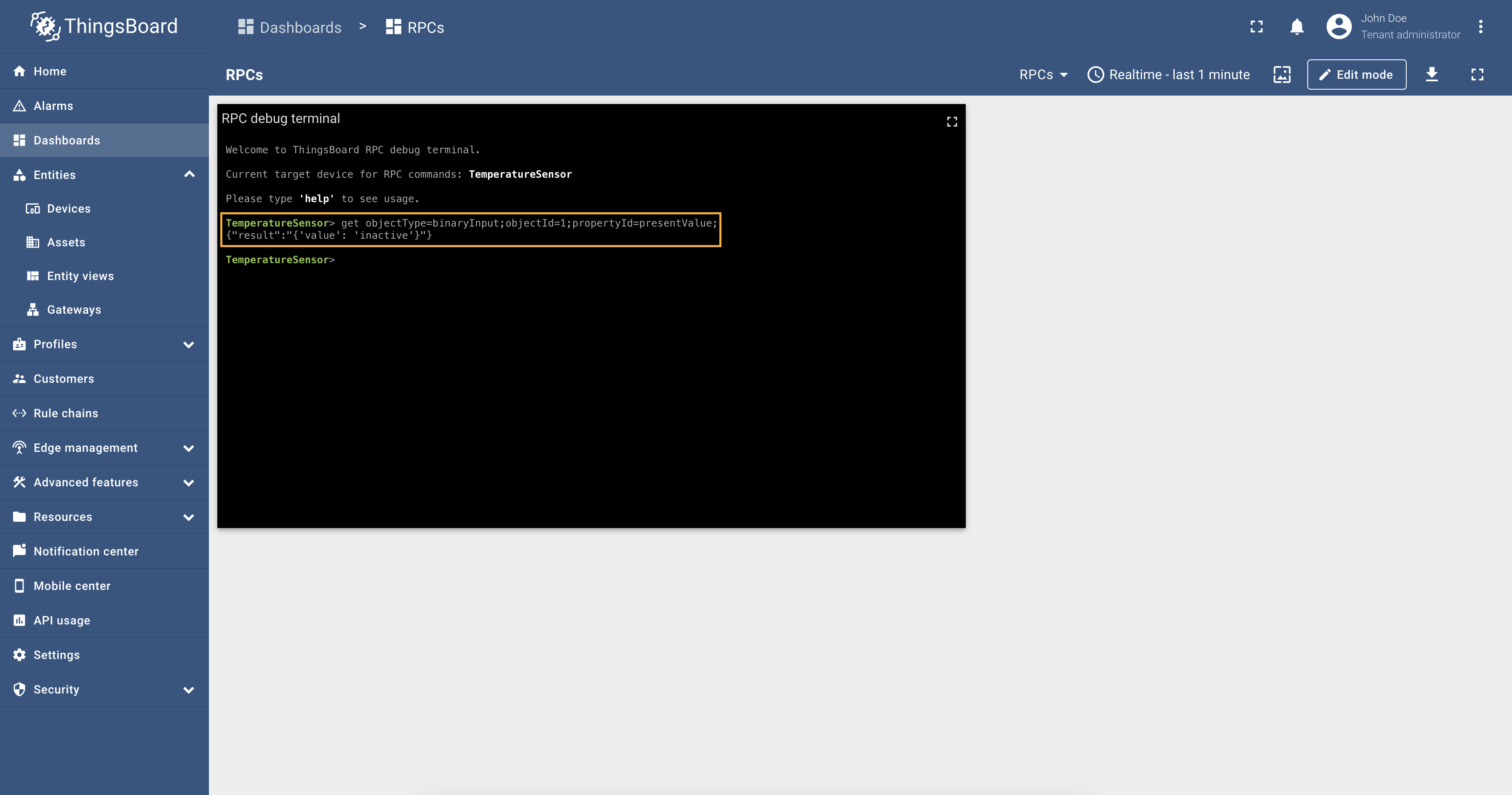Image resolution: width=1512 pixels, height=795 pixels.
Task: Go to Devices in the sidebar
Action: 69,209
